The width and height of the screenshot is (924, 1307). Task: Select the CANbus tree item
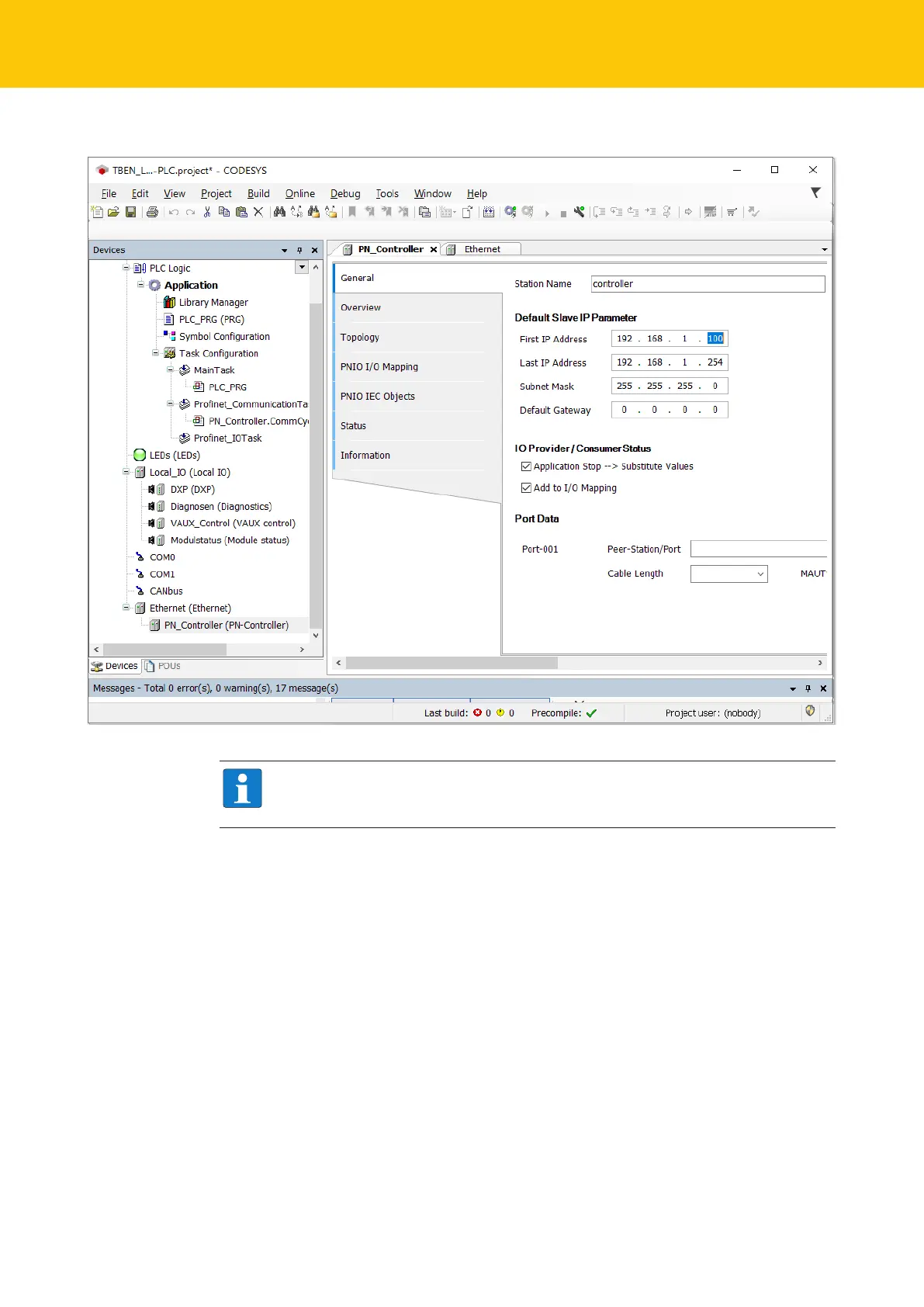pos(166,591)
